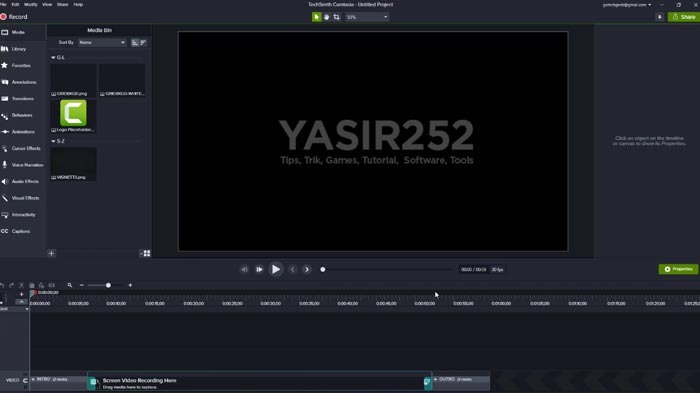Viewport: 700px width, 393px height.
Task: Open the Animations panel
Action: (23, 132)
